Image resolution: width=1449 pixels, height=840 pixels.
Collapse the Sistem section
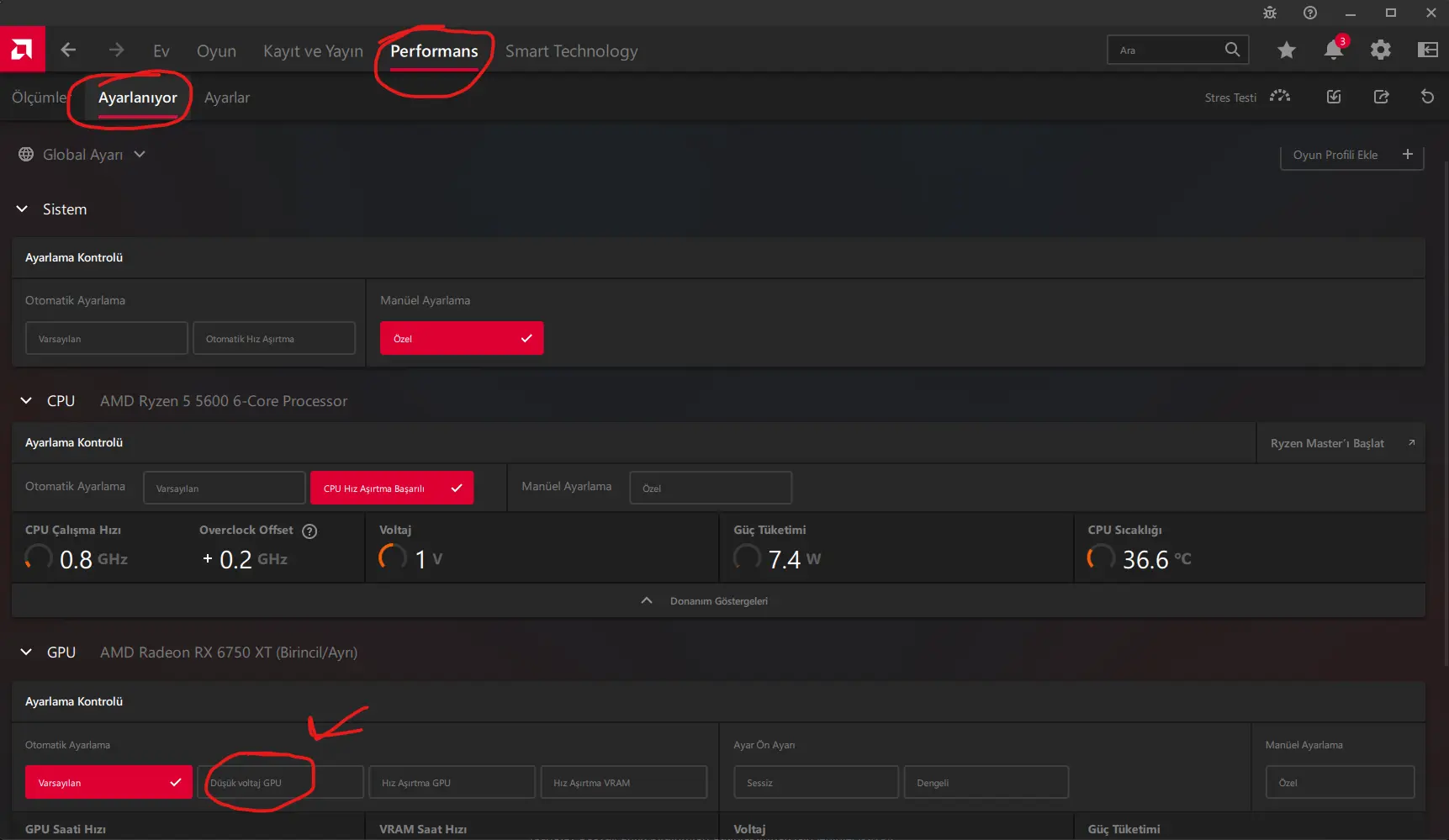tap(23, 209)
